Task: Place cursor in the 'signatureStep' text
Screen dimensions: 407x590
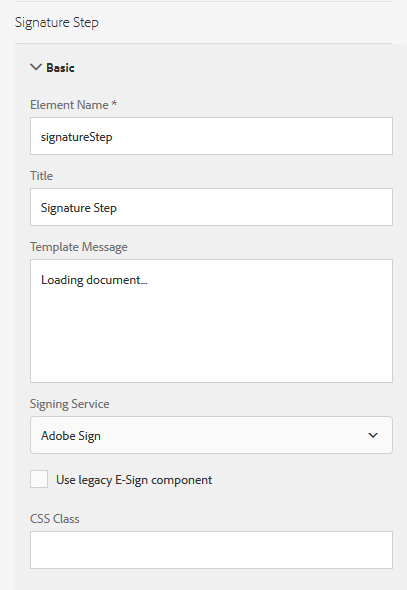Action: pyautogui.click(x=76, y=137)
